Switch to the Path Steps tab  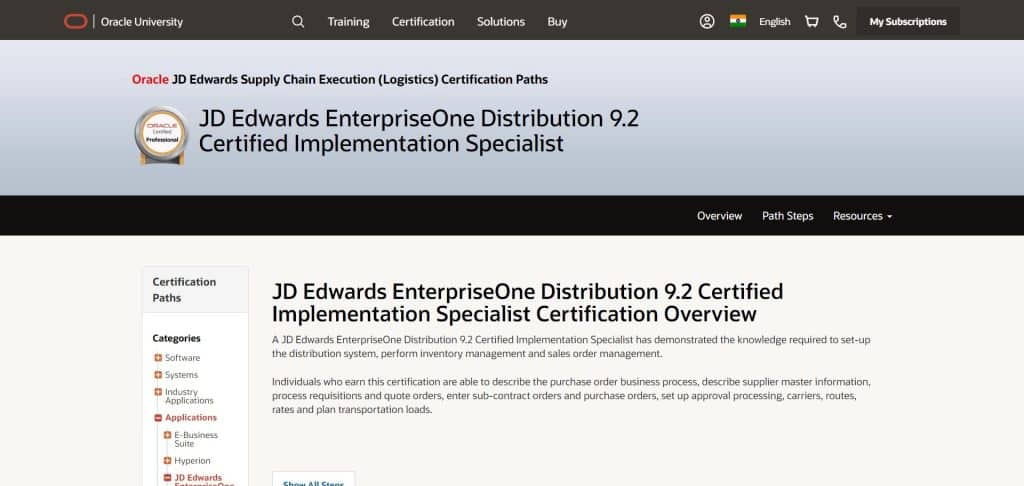click(788, 216)
